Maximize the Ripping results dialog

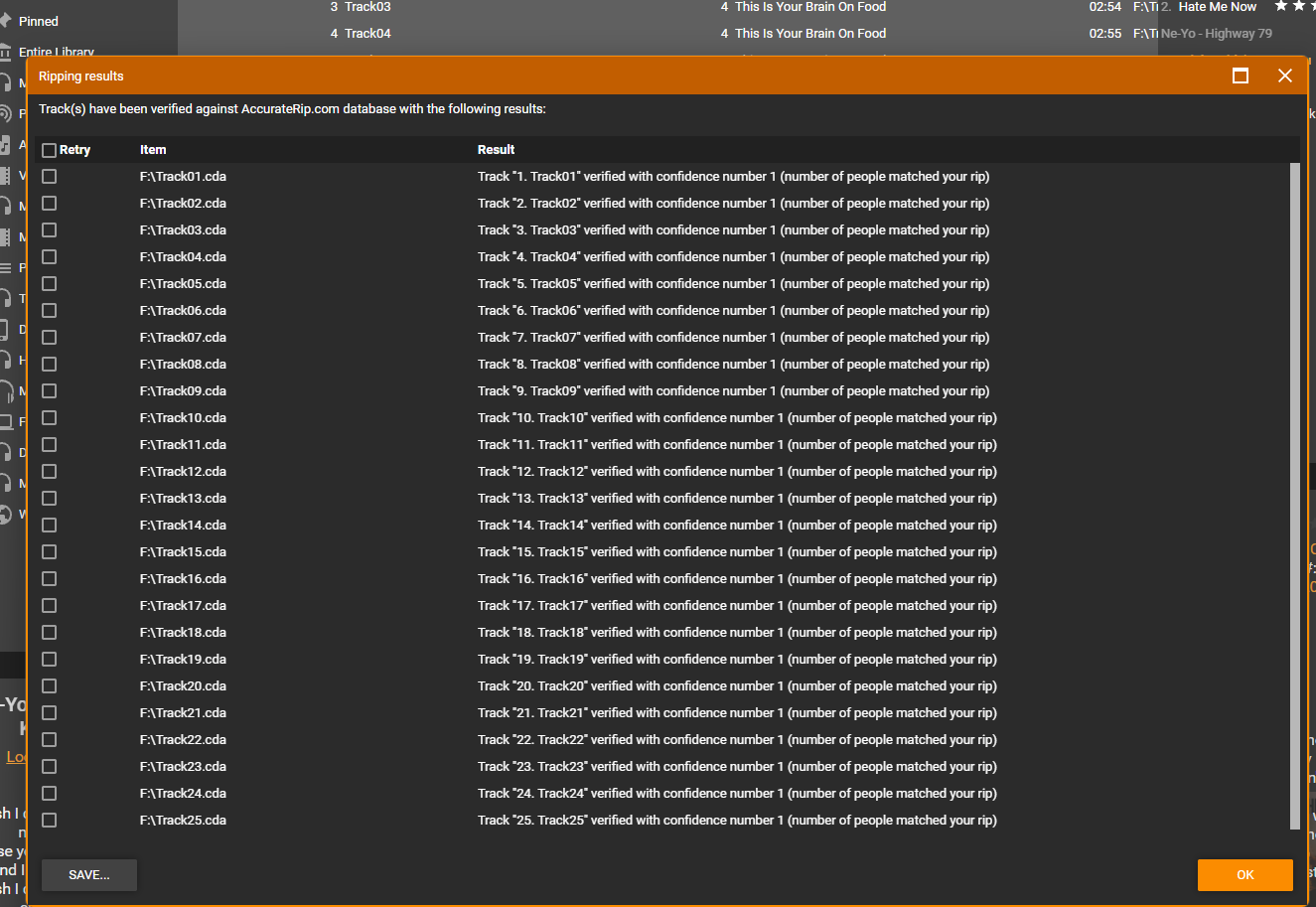tap(1241, 76)
